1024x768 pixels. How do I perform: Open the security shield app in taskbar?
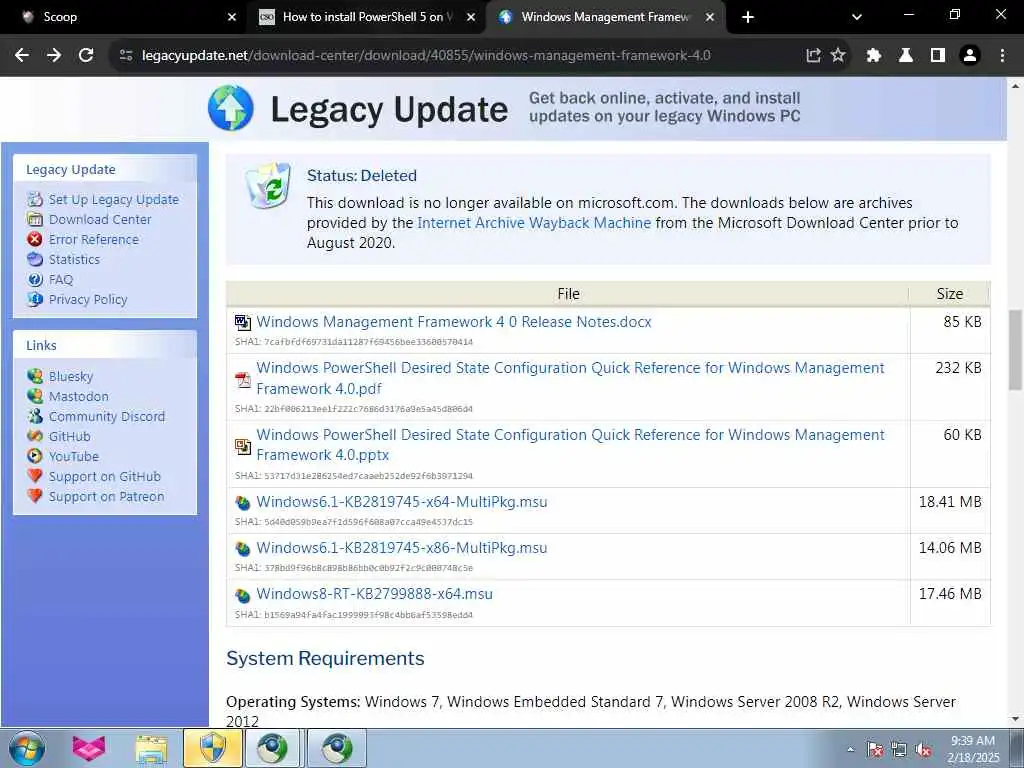(213, 748)
